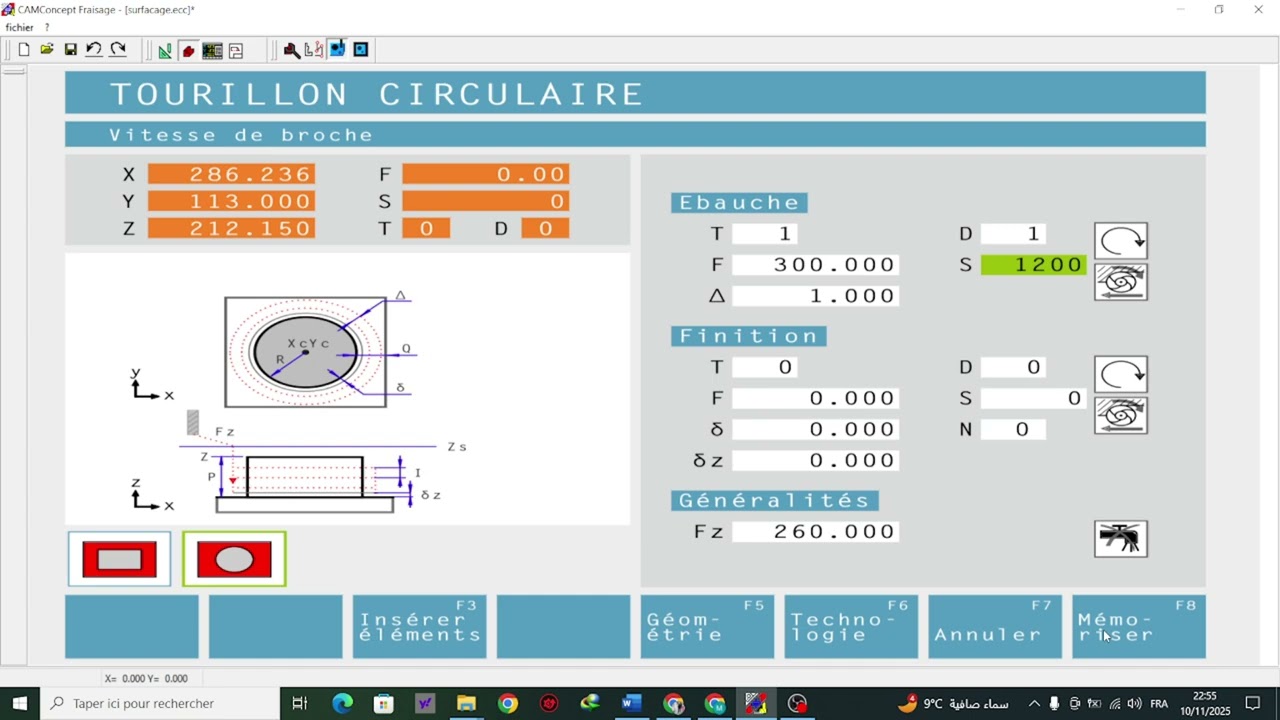Click the Finition N field
1280x720 pixels.
(x=1014, y=430)
